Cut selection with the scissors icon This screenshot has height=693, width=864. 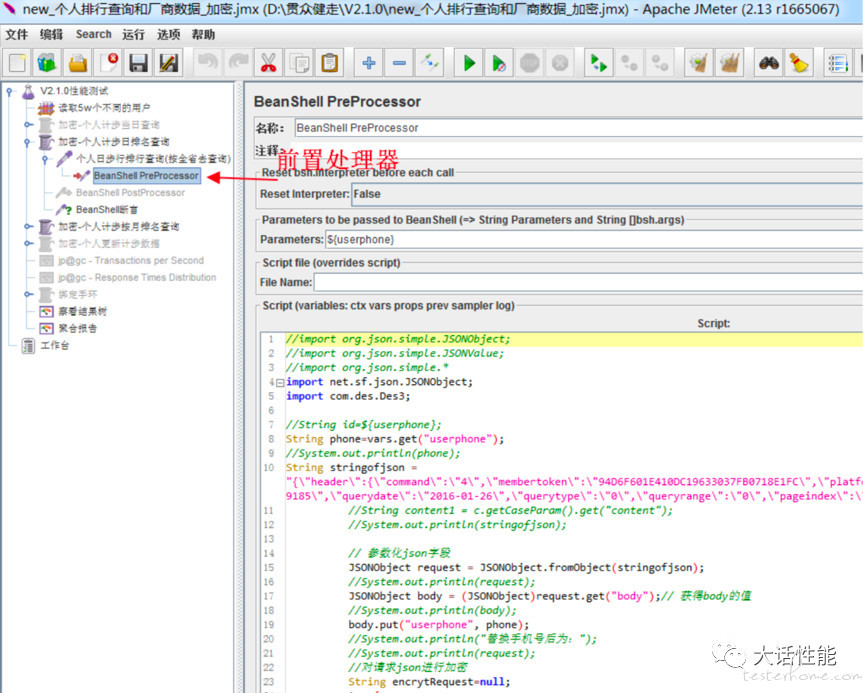pos(268,63)
